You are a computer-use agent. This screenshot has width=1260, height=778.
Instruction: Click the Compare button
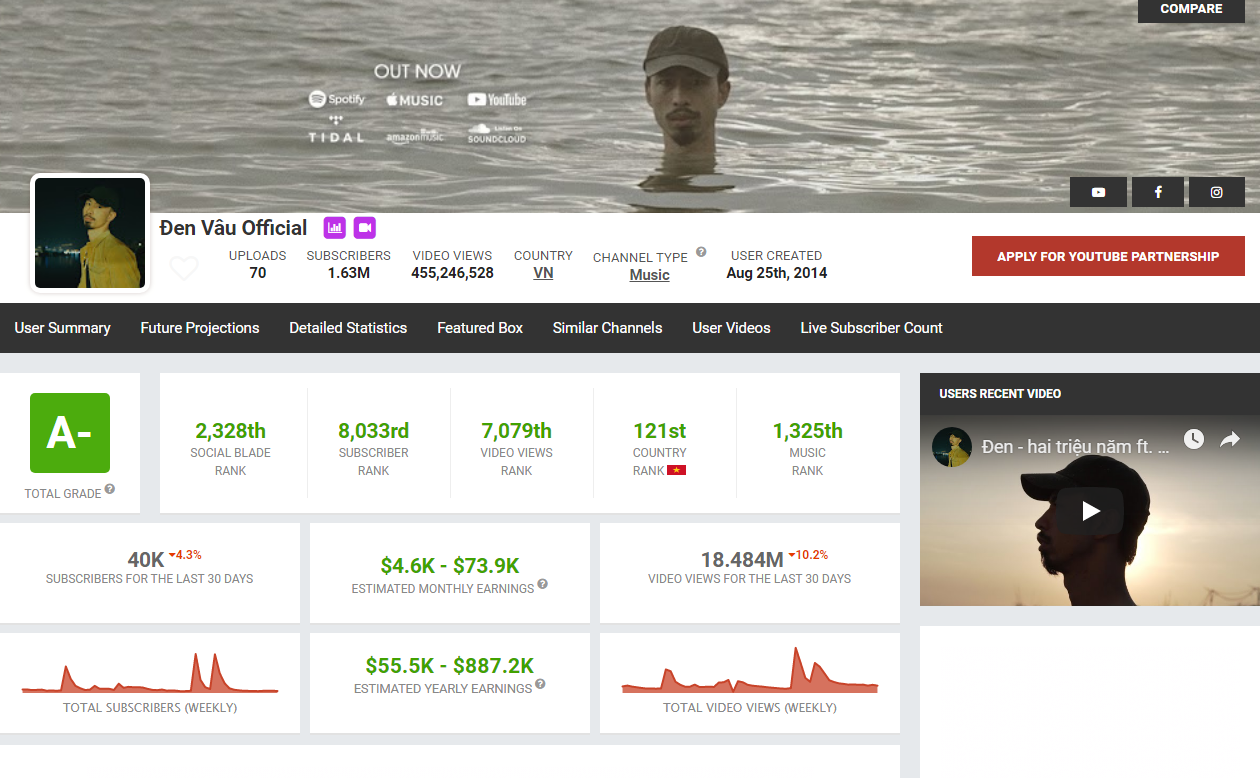(x=1191, y=10)
